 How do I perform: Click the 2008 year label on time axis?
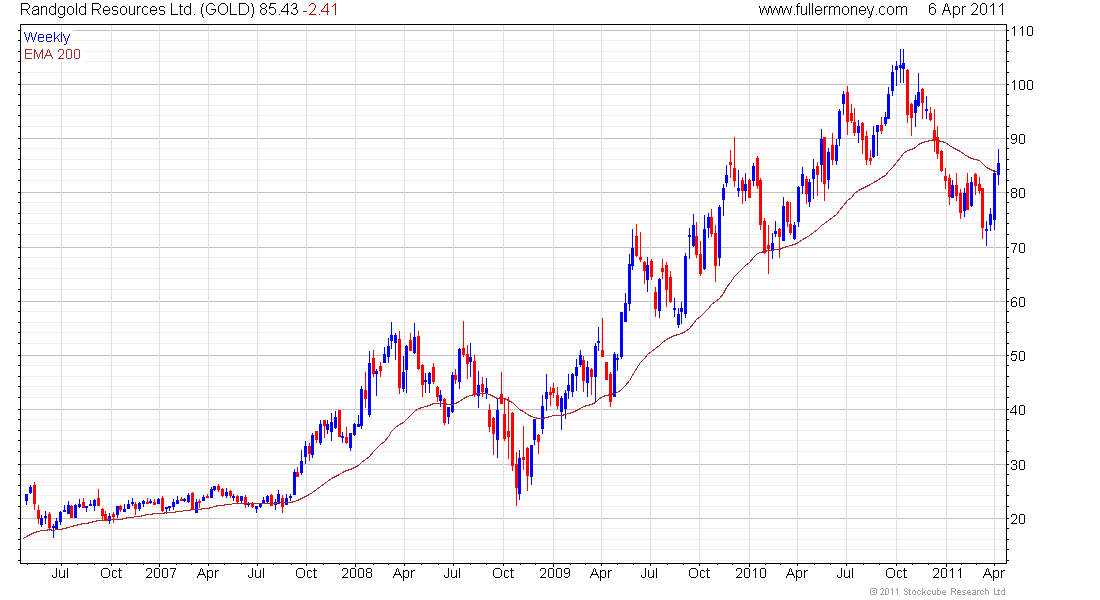[356, 573]
